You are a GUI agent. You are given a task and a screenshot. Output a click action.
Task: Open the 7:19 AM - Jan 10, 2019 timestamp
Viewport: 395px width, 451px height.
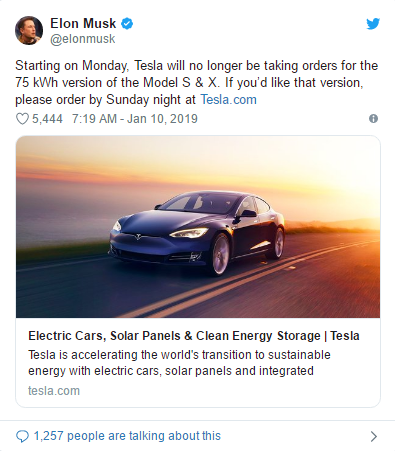click(135, 119)
